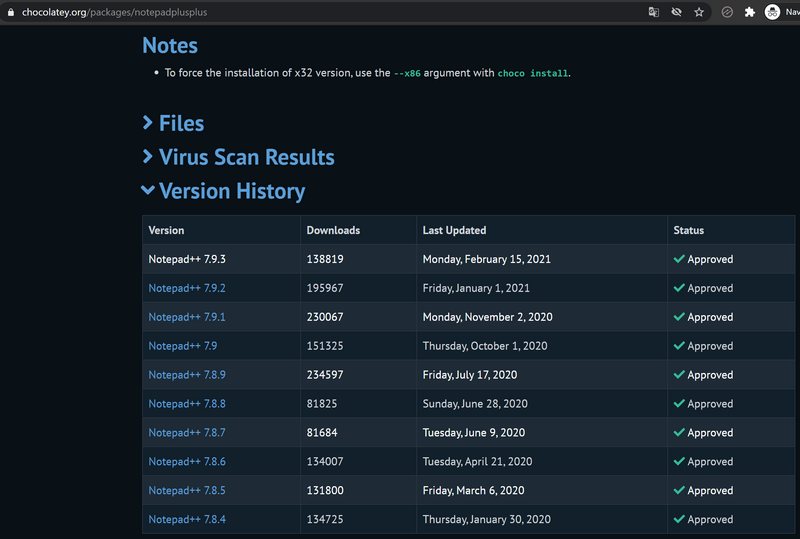
Task: Click the Approved checkmark for Notepad++ 7.9.3
Action: point(679,259)
